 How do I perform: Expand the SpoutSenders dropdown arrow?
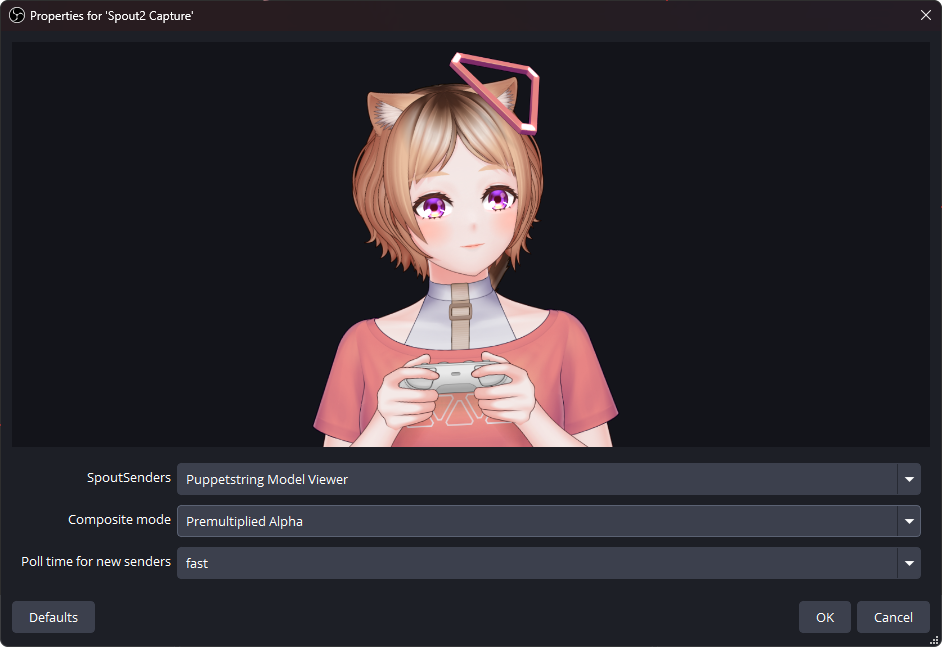(909, 479)
